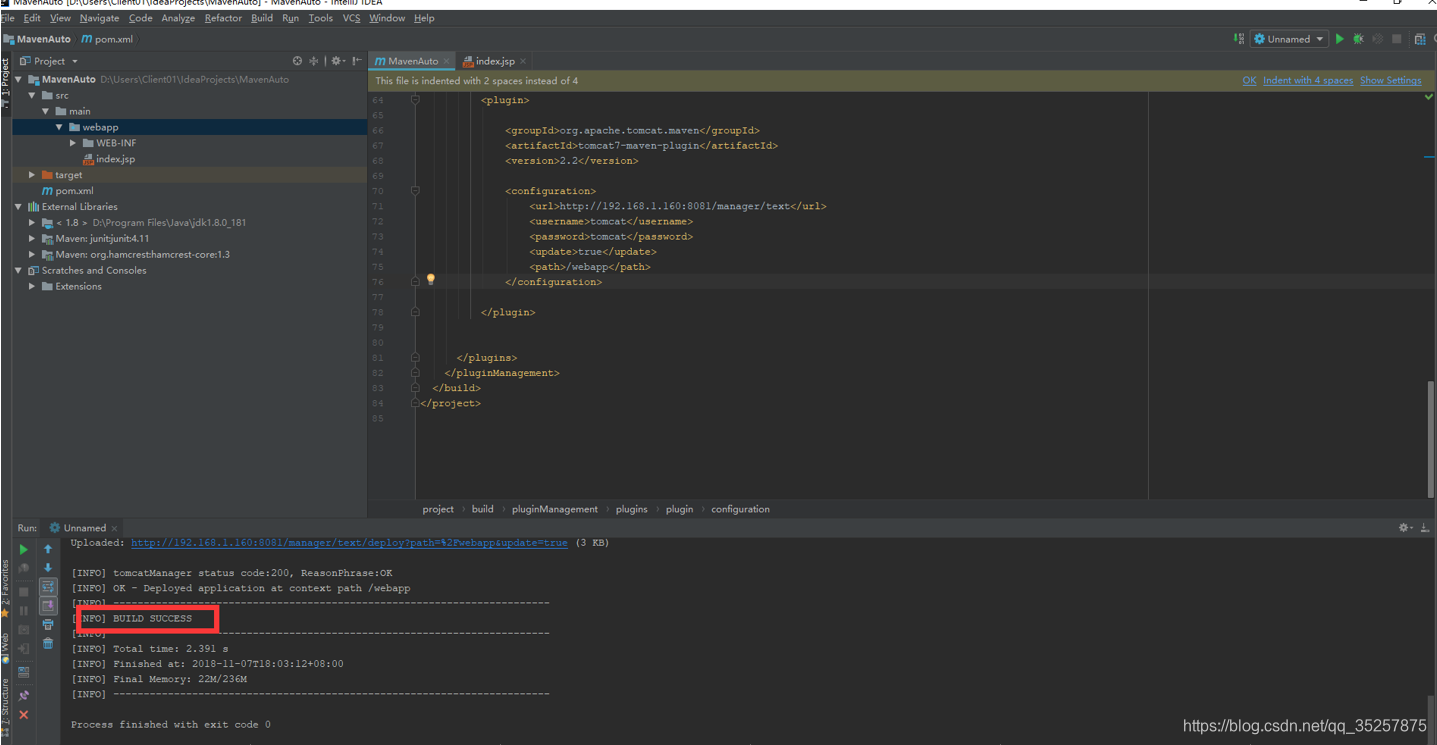This screenshot has width=1437, height=745.
Task: Click the Run panel's pause output icon
Action: pyautogui.click(x=23, y=610)
